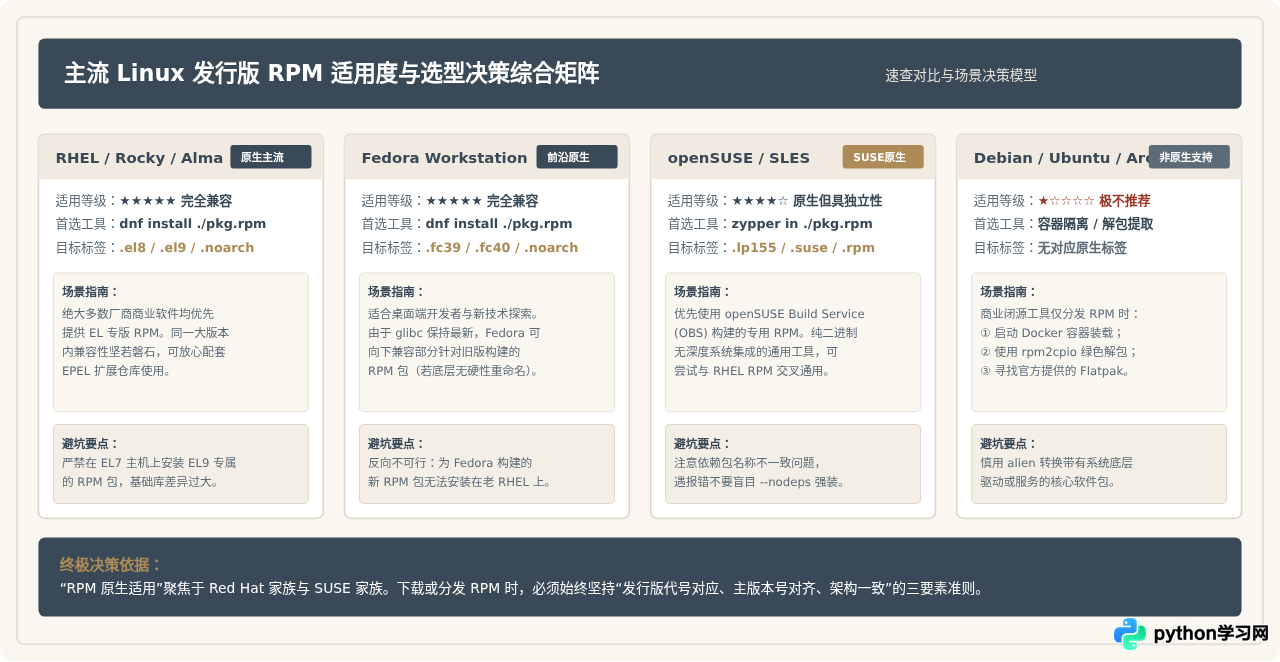Click the 完全兼容 rating in RHEL card
The height and width of the screenshot is (662, 1280).
tap(206, 201)
